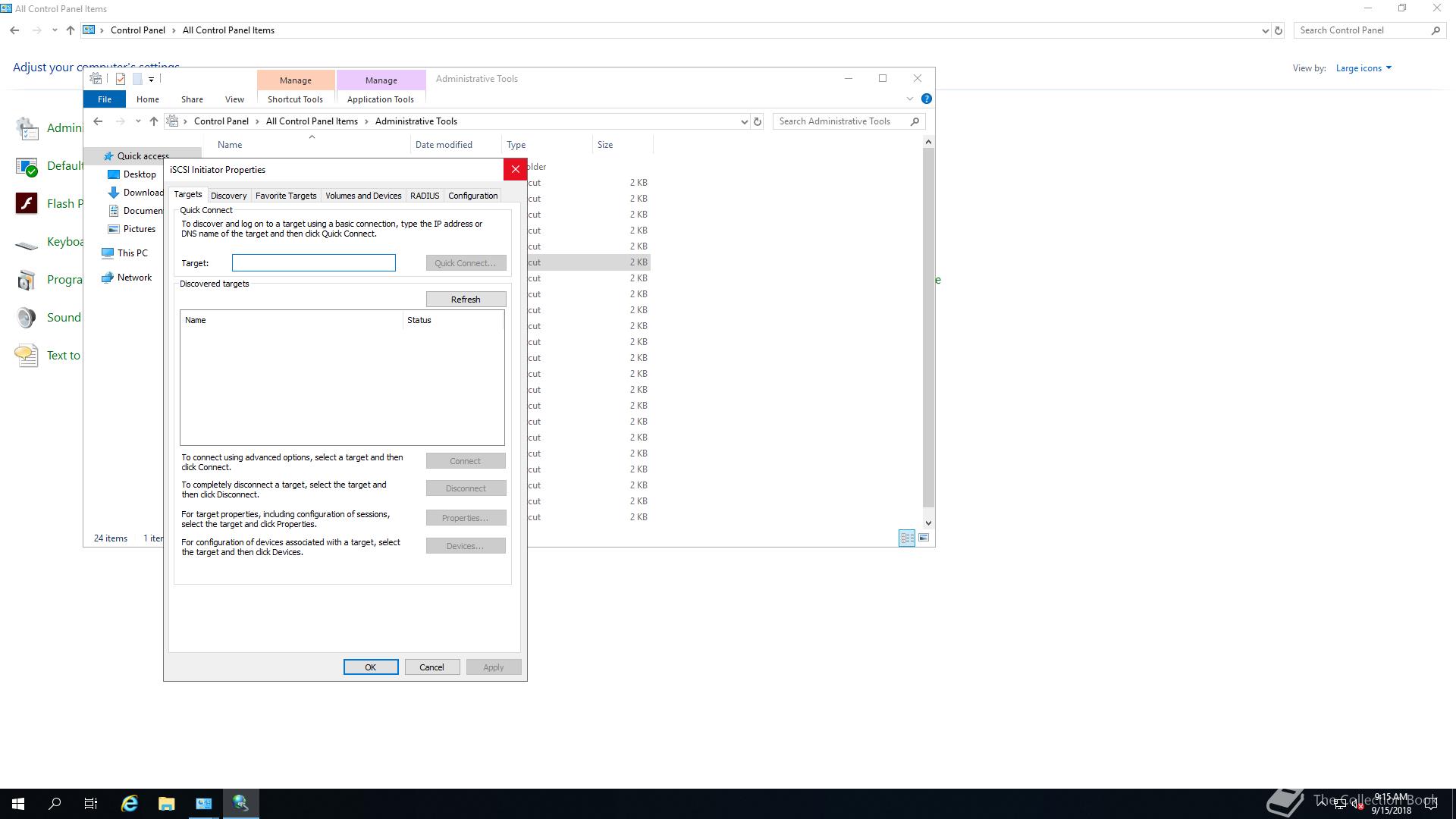Select Quick access in navigation pane
The width and height of the screenshot is (1456, 819).
click(x=143, y=156)
